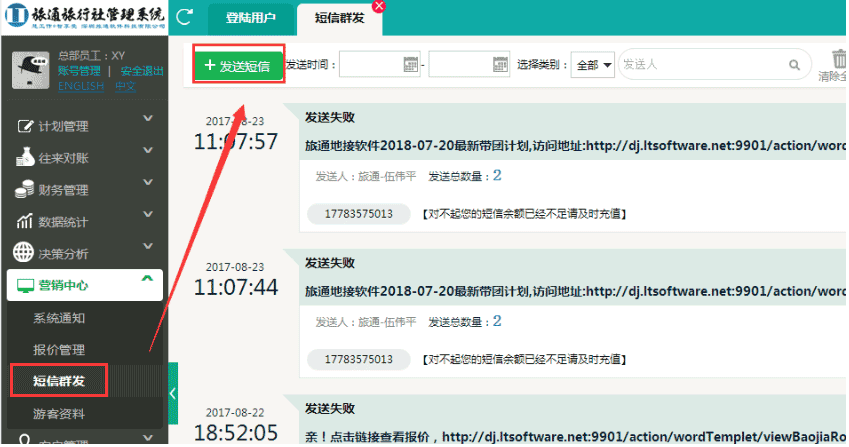Click 发送失败 heading of the 18:52:05 message
Screen dimensions: 849x447
click(330, 409)
